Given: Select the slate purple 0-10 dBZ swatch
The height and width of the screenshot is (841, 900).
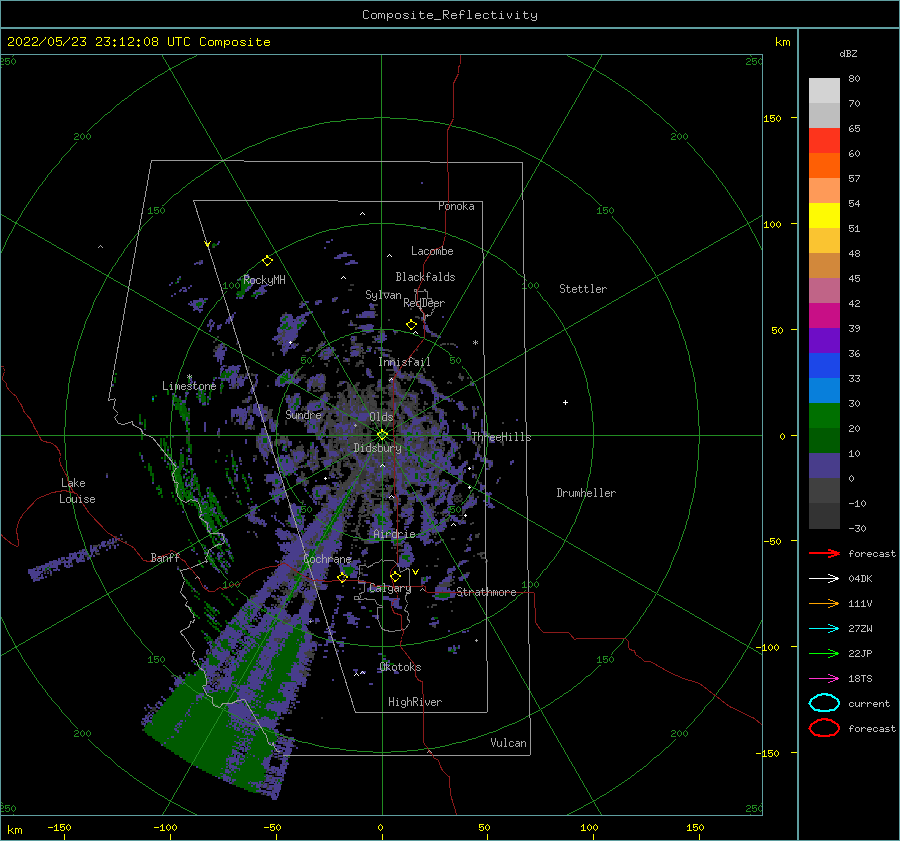Looking at the screenshot, I should pyautogui.click(x=824, y=466).
